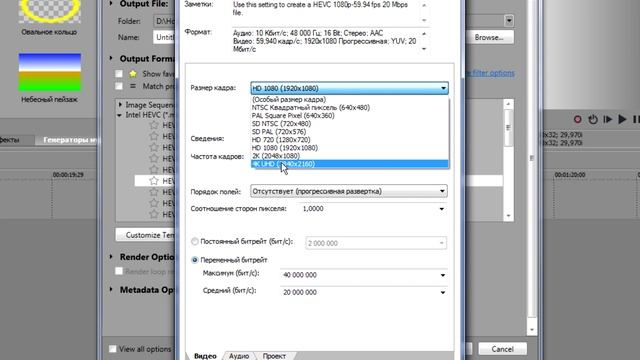640x360 pixels.
Task: Tick the Match project settings checkbox
Action: [x=119, y=86]
